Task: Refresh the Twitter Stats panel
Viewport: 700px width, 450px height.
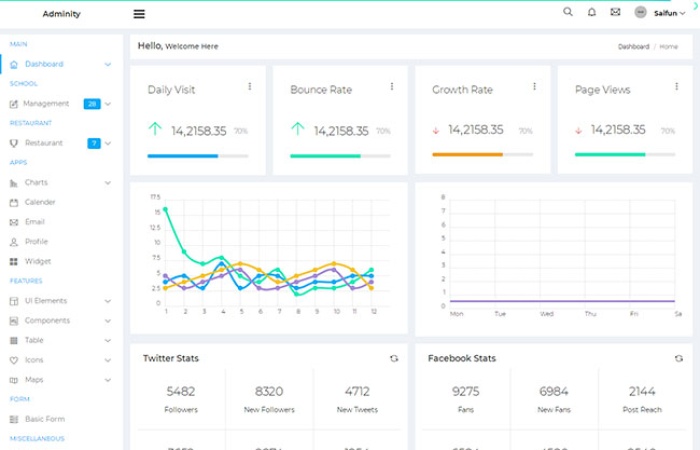Action: 394,358
